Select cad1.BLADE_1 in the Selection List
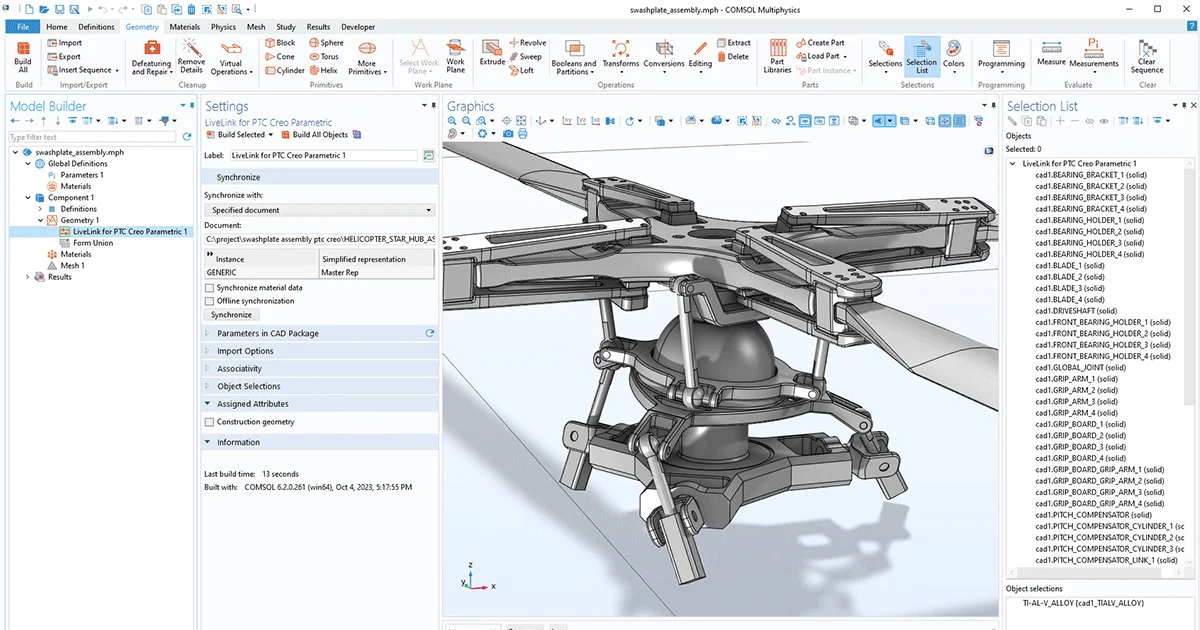Image resolution: width=1200 pixels, height=630 pixels. (1069, 265)
